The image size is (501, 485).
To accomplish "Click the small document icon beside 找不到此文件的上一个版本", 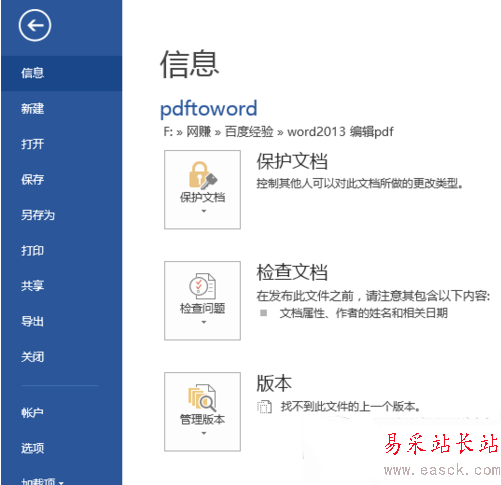I will click(x=264, y=407).
